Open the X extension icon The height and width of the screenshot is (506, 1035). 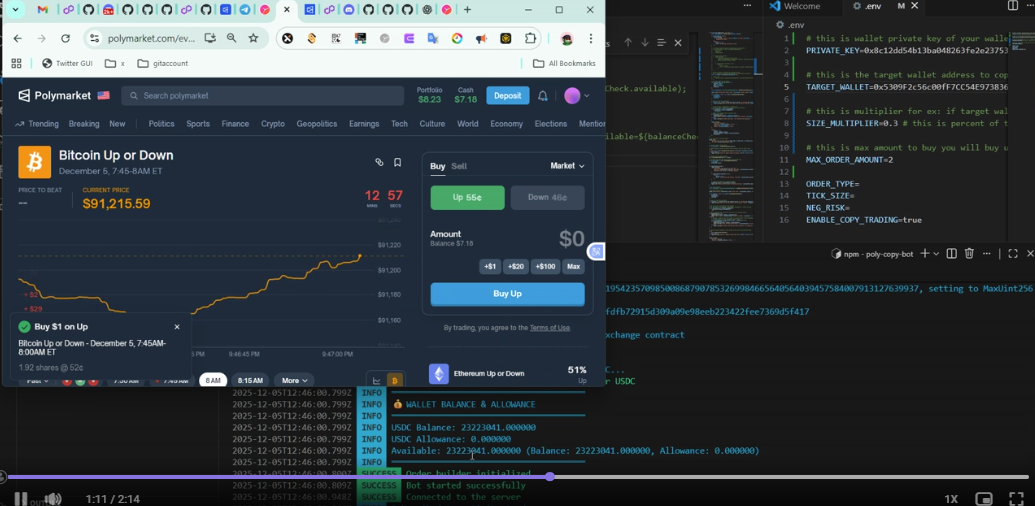point(287,38)
